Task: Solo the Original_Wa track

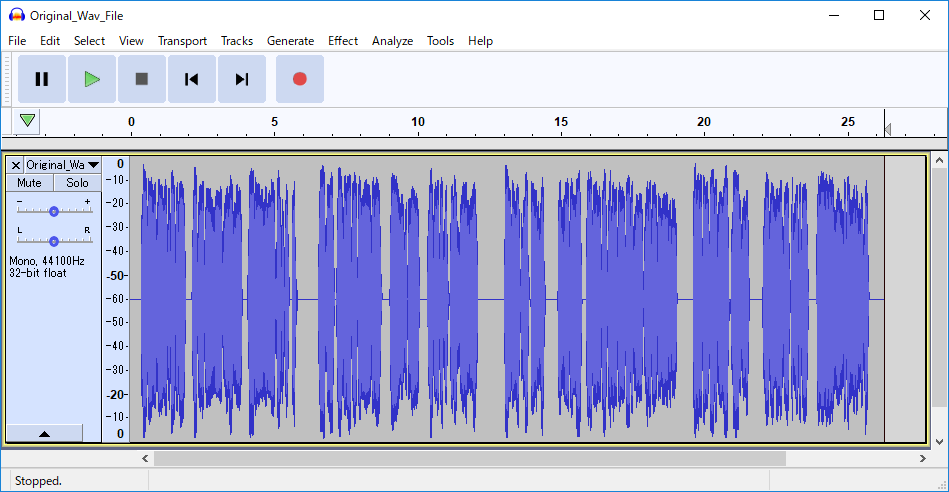Action: 77,183
